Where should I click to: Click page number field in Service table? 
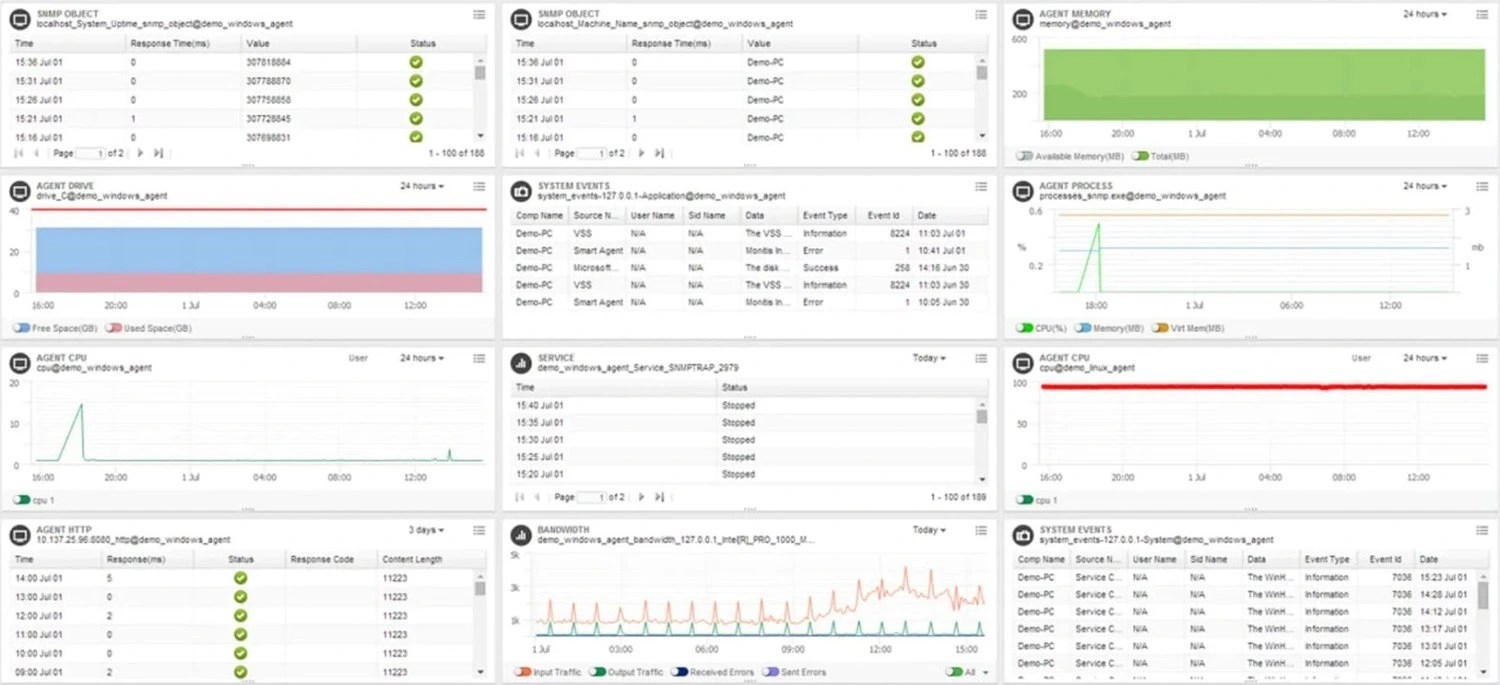[x=592, y=497]
